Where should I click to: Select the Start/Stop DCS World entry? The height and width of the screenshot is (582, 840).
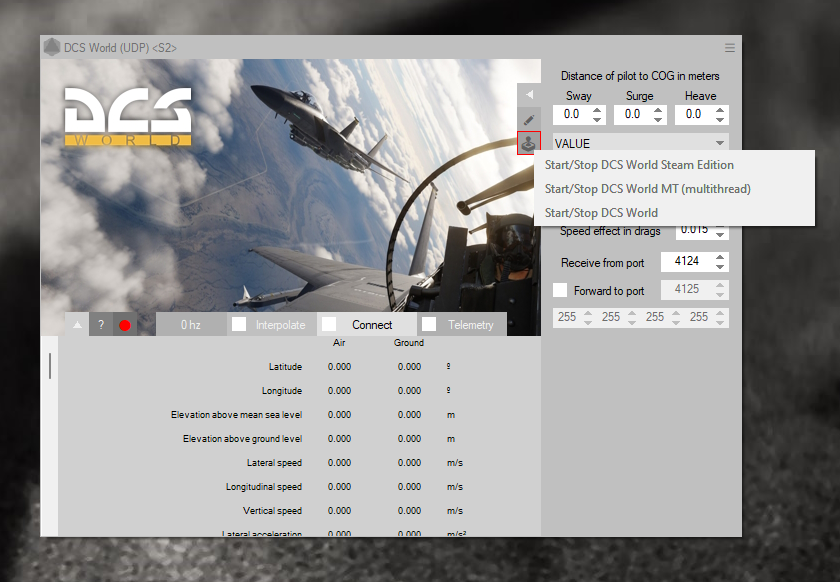[x=601, y=213]
